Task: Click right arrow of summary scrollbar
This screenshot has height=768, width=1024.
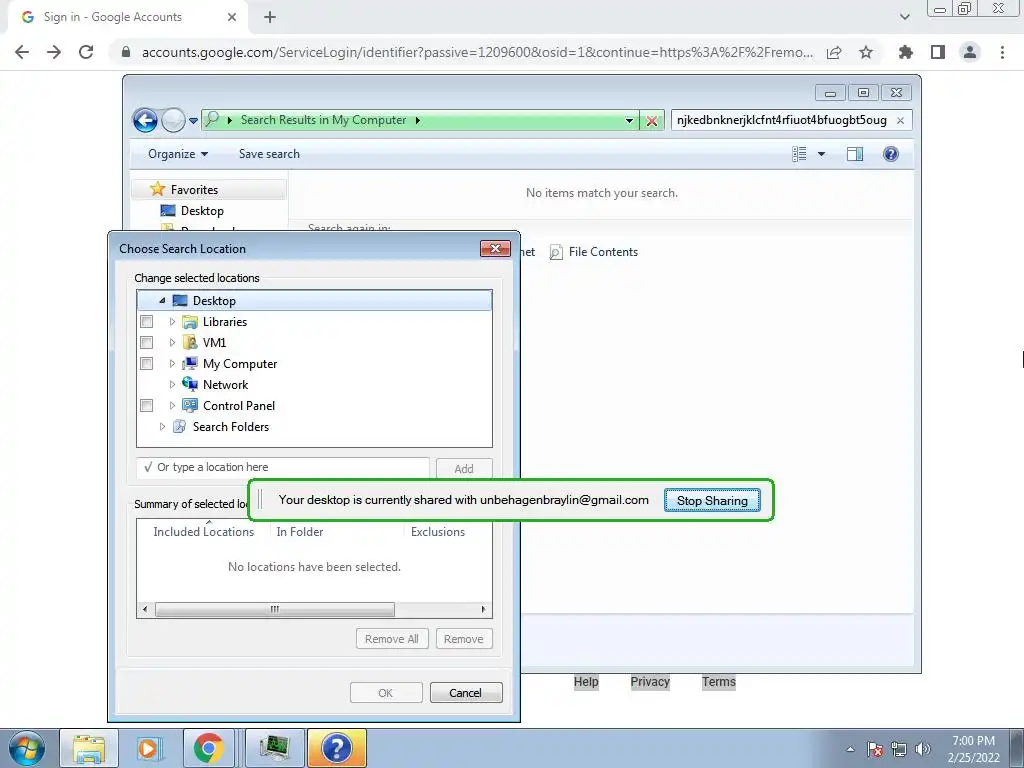Action: [483, 609]
